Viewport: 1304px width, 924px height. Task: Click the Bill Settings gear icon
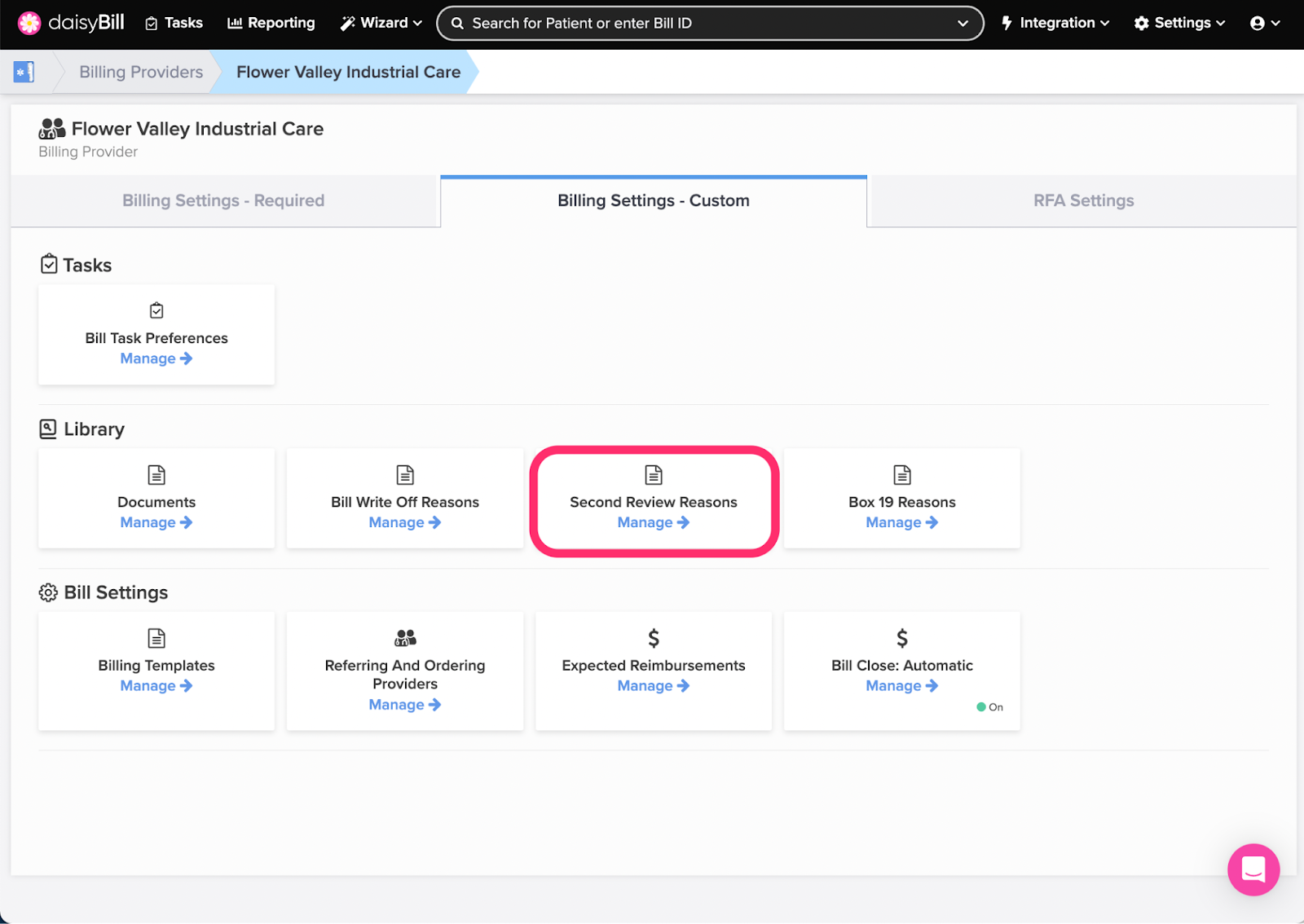(x=48, y=592)
